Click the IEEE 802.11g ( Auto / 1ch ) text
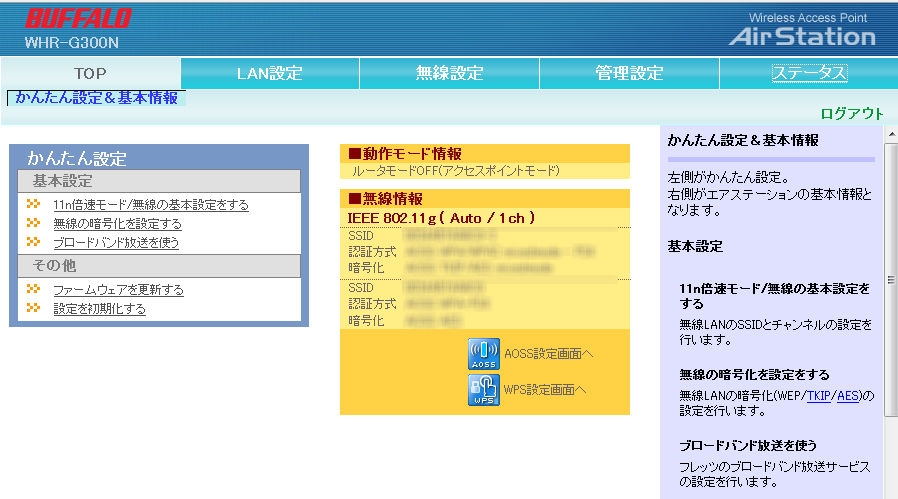 442,218
